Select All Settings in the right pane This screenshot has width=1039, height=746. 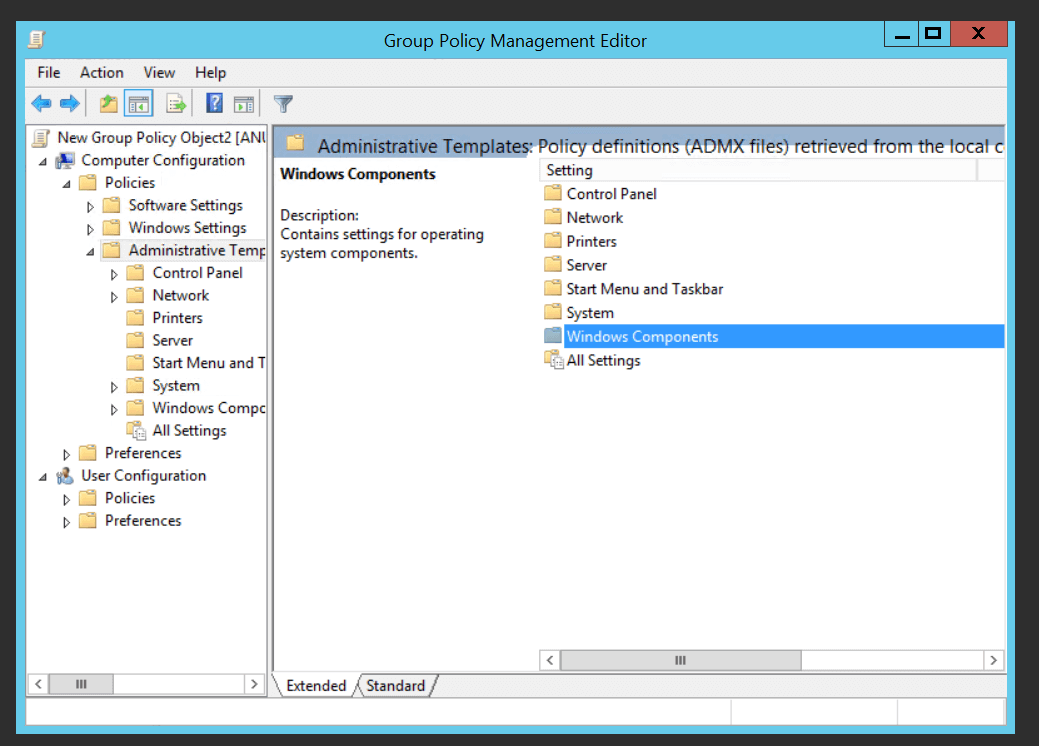tap(603, 361)
